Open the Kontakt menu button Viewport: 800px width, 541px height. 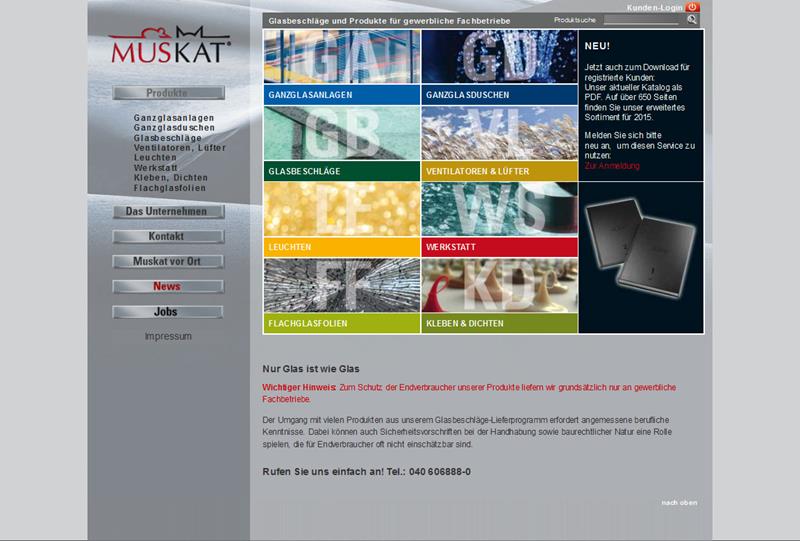(168, 237)
